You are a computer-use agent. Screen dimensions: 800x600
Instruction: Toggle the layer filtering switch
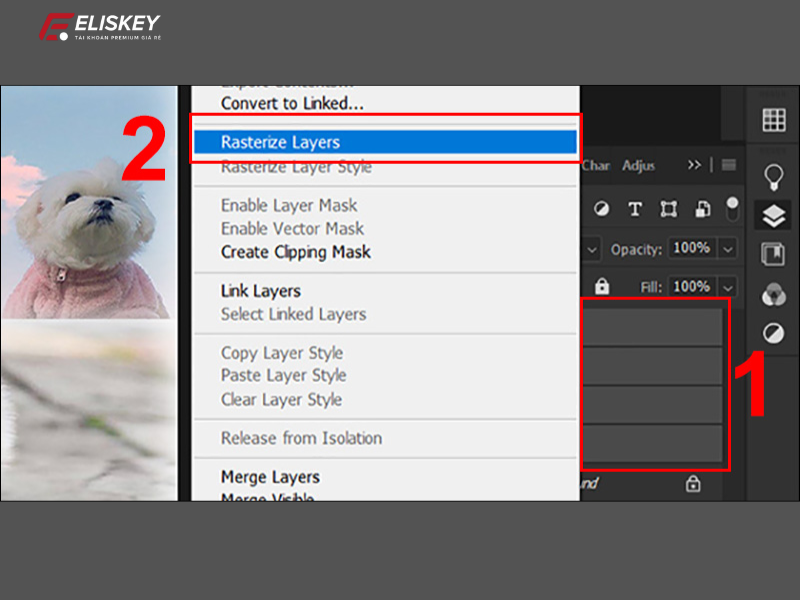click(732, 209)
